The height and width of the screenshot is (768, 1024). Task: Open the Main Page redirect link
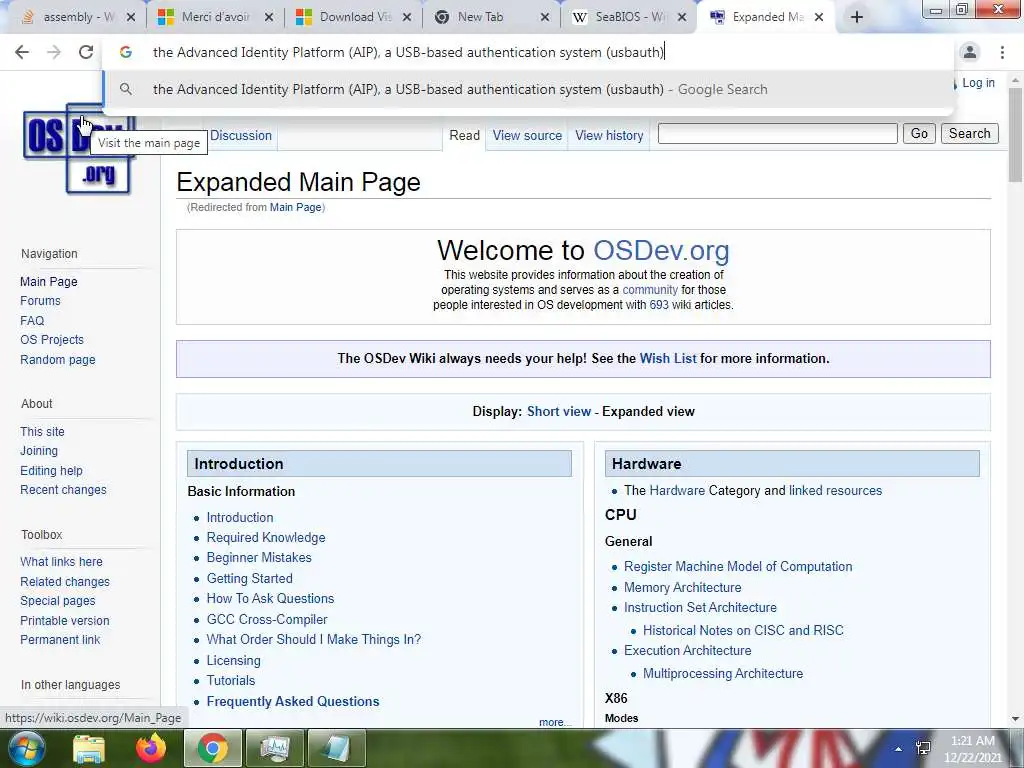pos(296,207)
